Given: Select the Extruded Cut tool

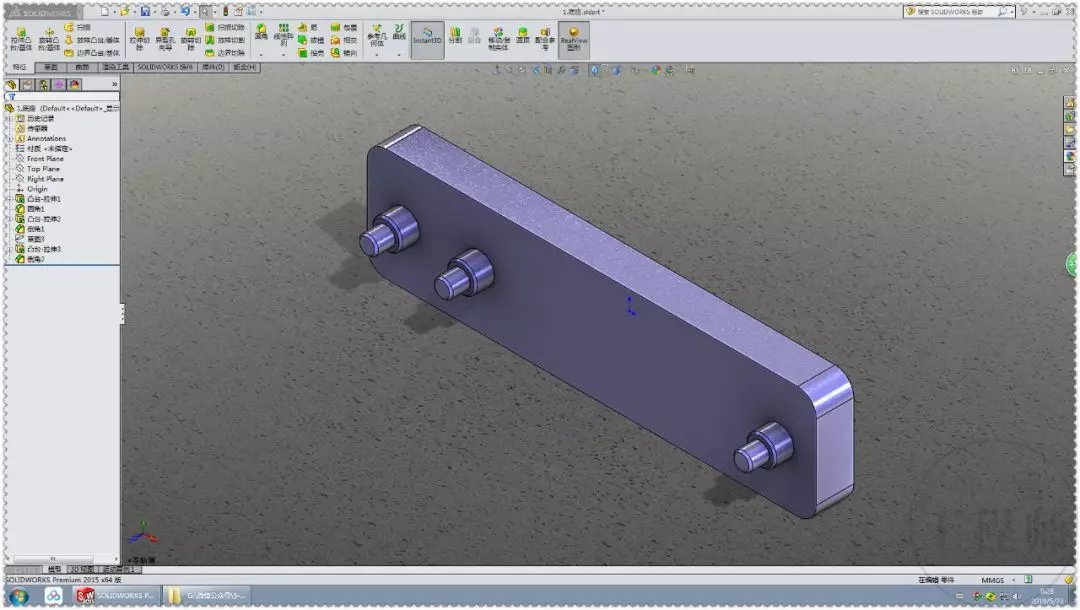Looking at the screenshot, I should tap(139, 39).
